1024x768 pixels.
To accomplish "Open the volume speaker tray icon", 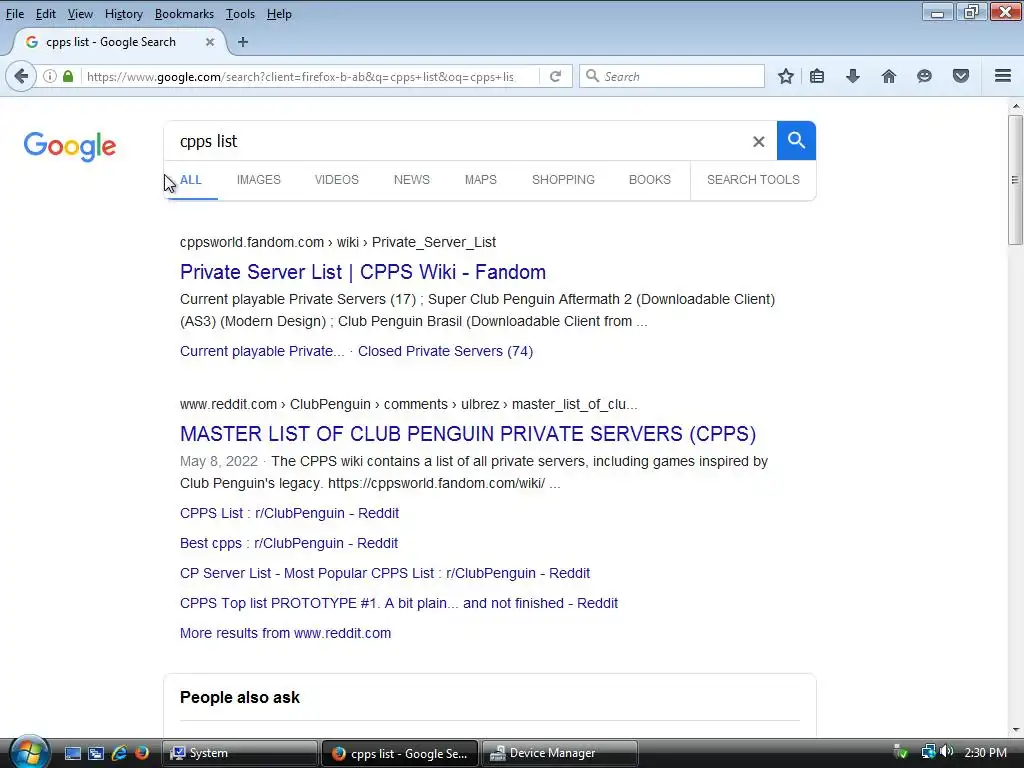I will point(946,752).
